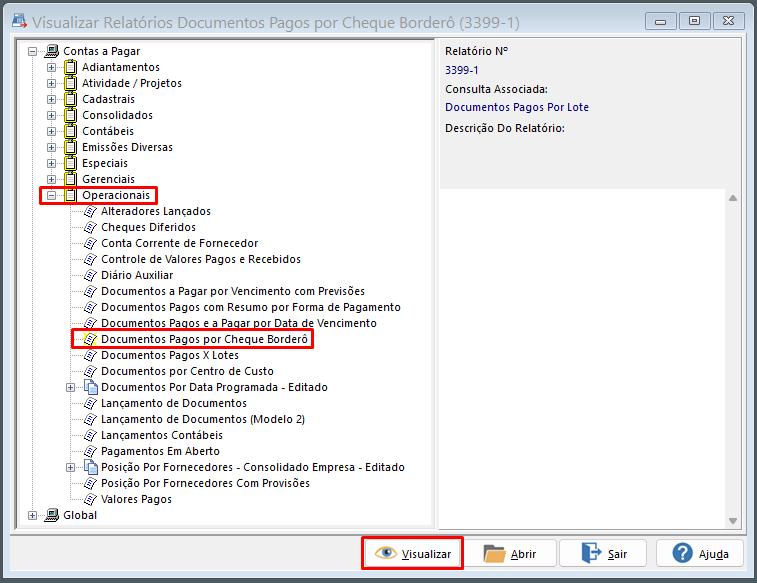Click the Adiantamentos clipboard icon
The height and width of the screenshot is (583, 757).
[x=70, y=67]
